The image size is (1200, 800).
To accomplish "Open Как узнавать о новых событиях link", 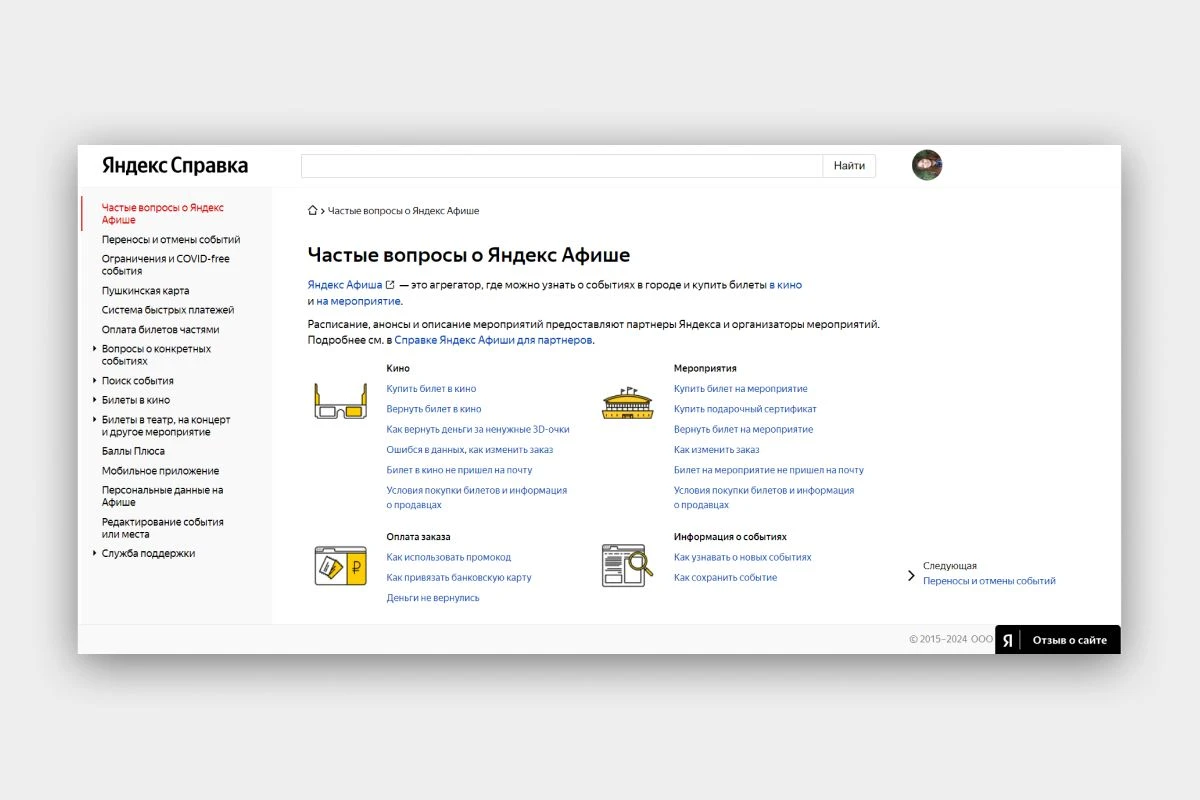I will click(x=743, y=557).
